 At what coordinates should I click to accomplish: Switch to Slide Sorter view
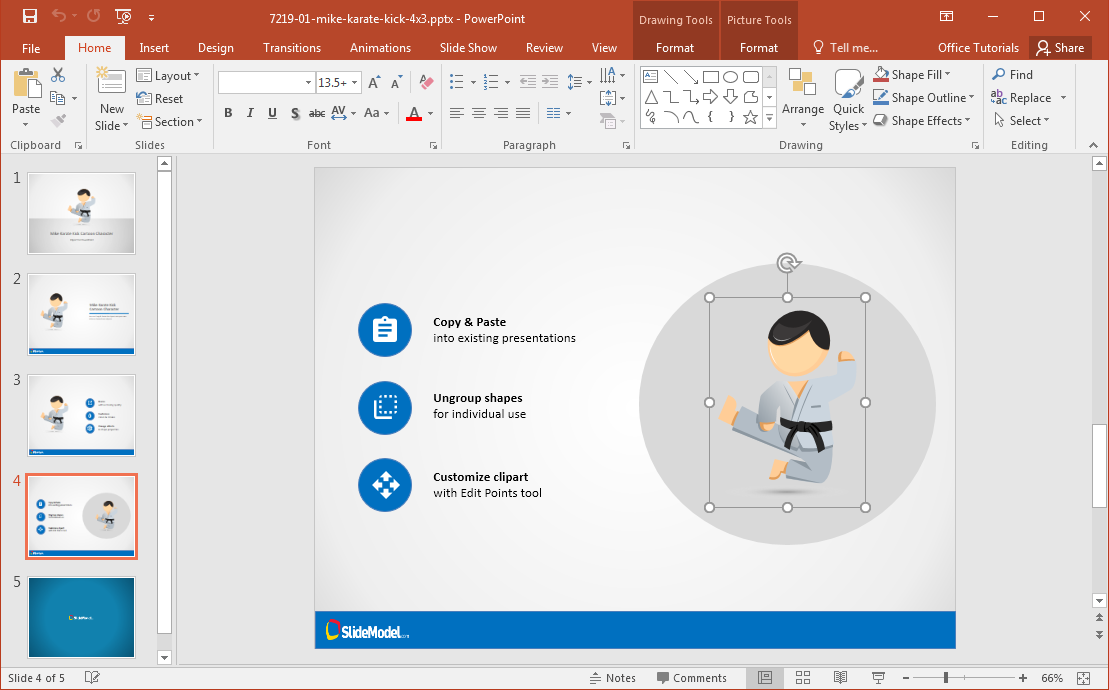click(x=802, y=678)
